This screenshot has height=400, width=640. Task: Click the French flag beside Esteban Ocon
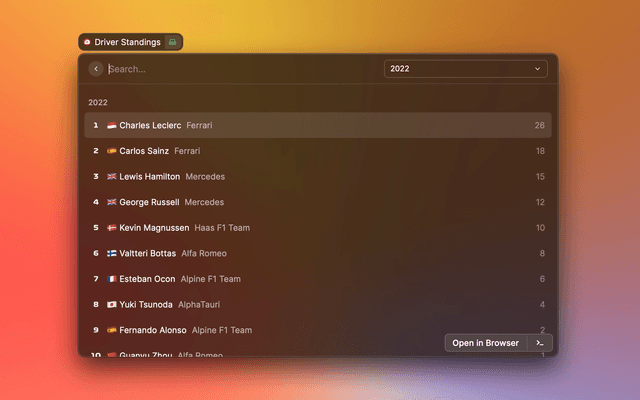click(x=111, y=279)
